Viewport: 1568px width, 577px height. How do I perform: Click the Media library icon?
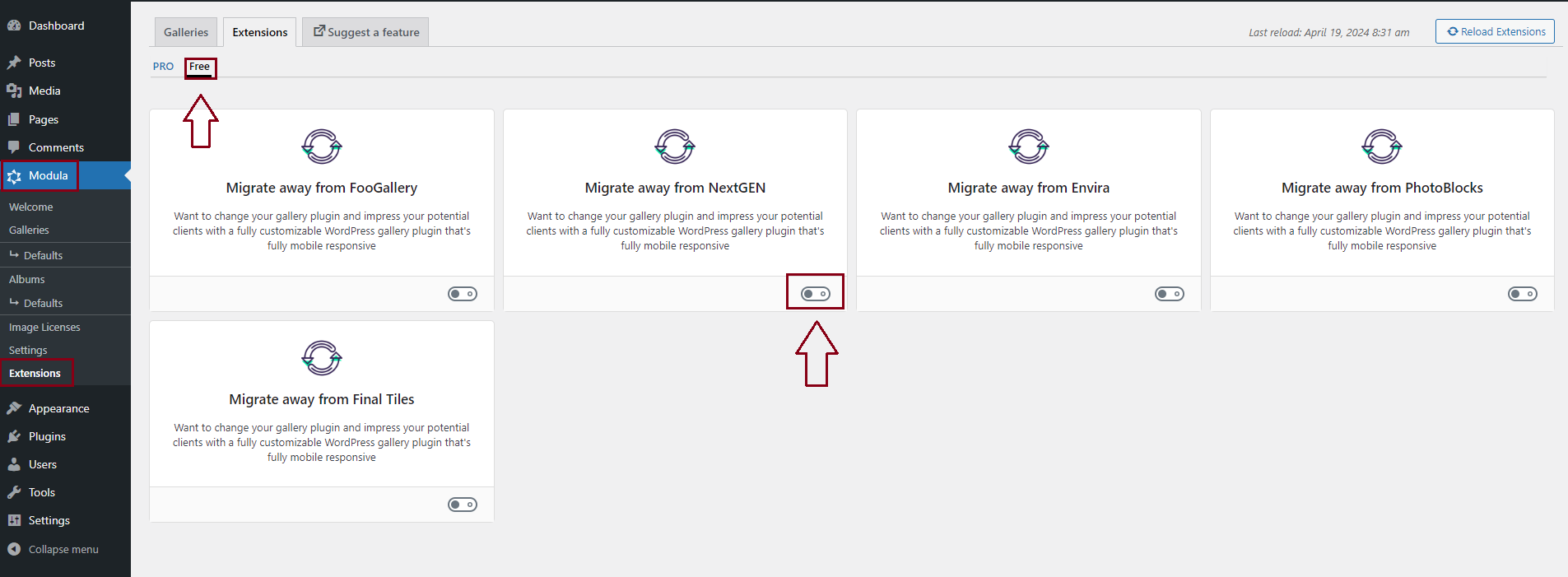(14, 91)
